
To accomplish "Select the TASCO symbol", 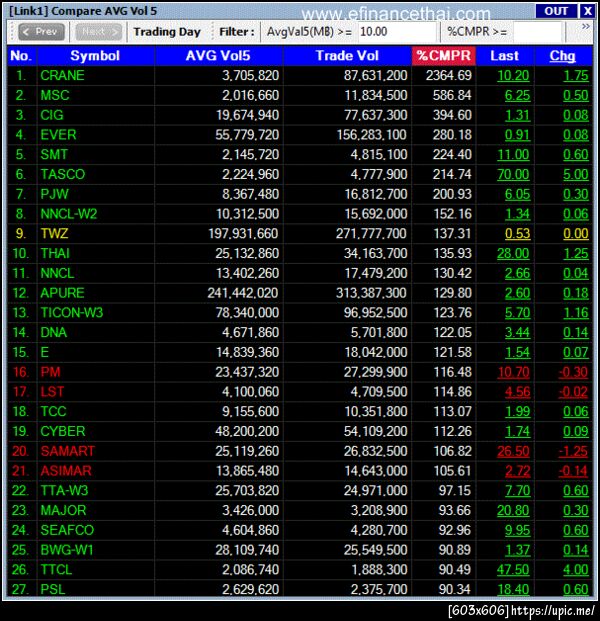I will pos(63,174).
